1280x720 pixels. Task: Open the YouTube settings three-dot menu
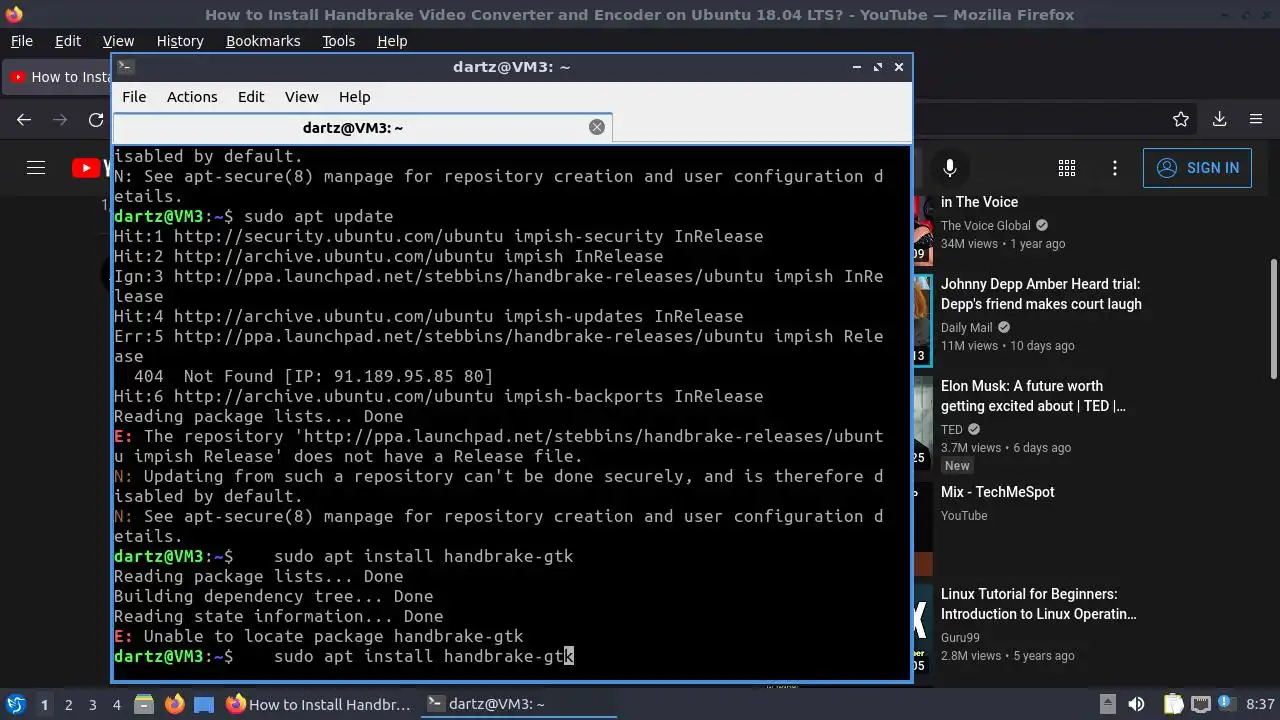(1115, 168)
